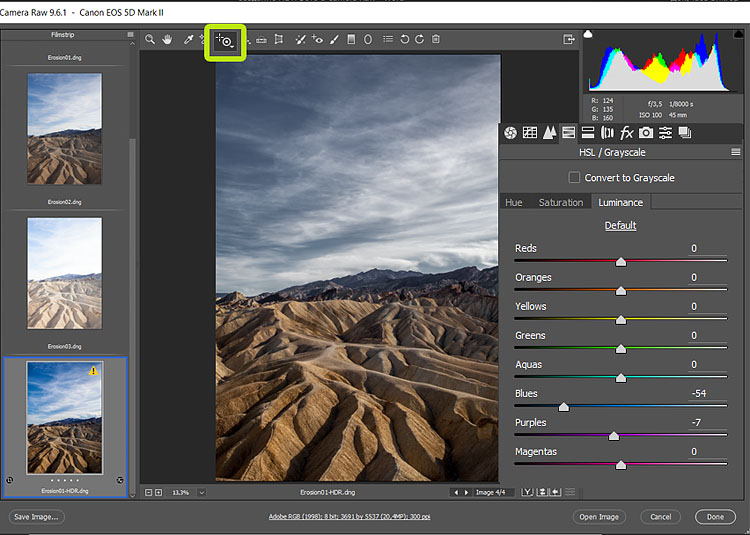Open the Filmstrip panel menu
This screenshot has height=535, width=750.
[x=129, y=35]
